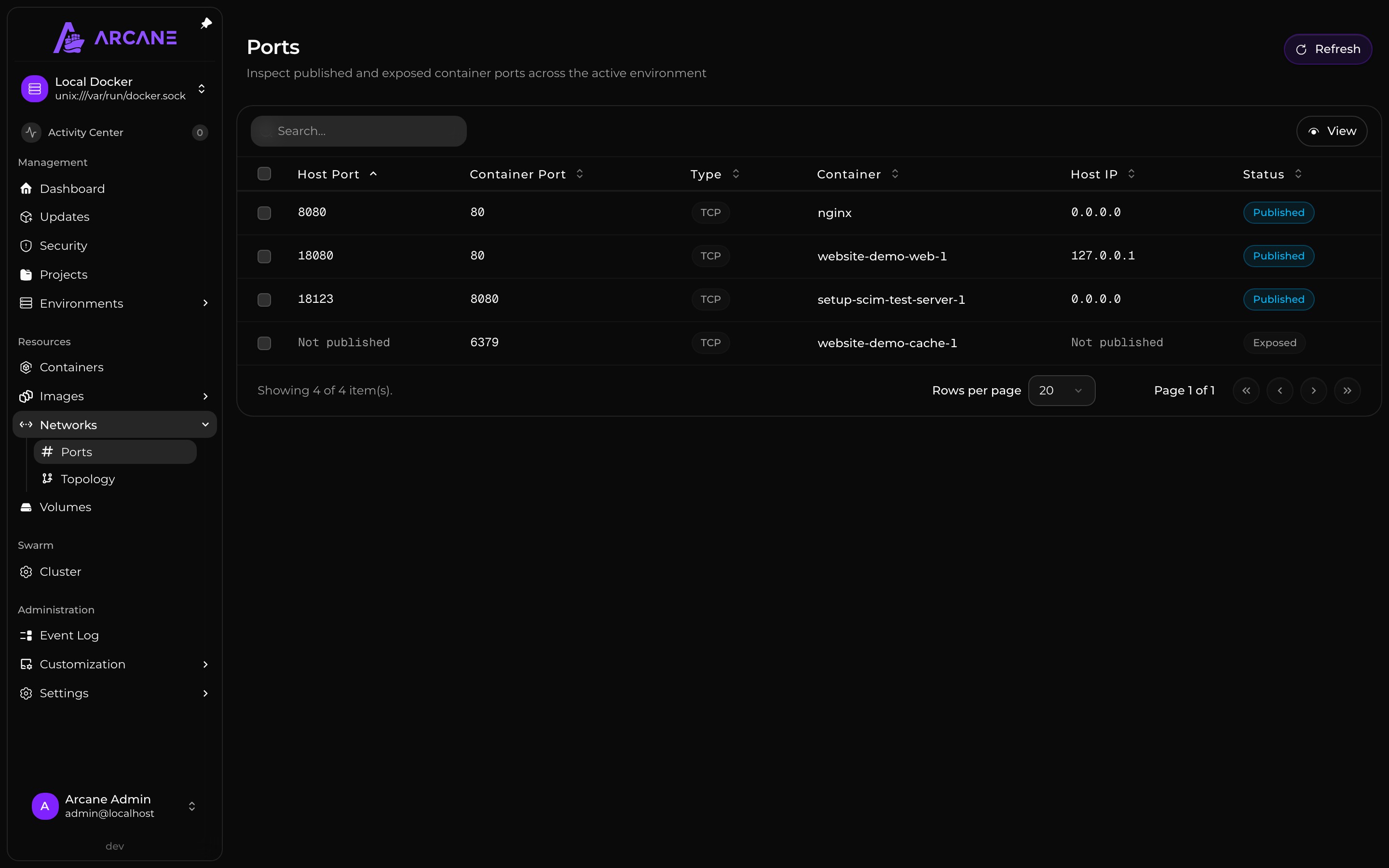Go to the previous page arrow
Image resolution: width=1389 pixels, height=868 pixels.
coord(1280,391)
